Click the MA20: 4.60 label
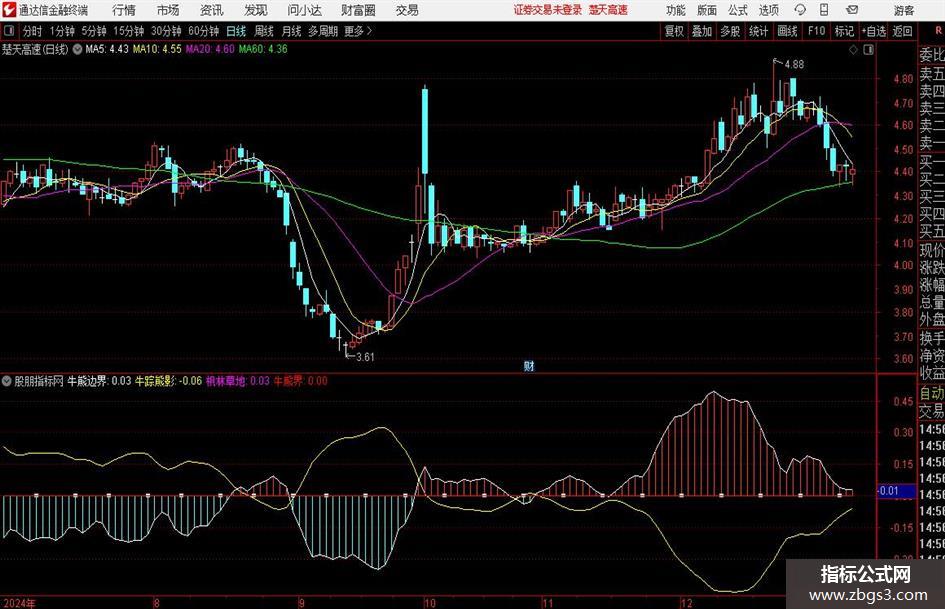 pyautogui.click(x=210, y=49)
